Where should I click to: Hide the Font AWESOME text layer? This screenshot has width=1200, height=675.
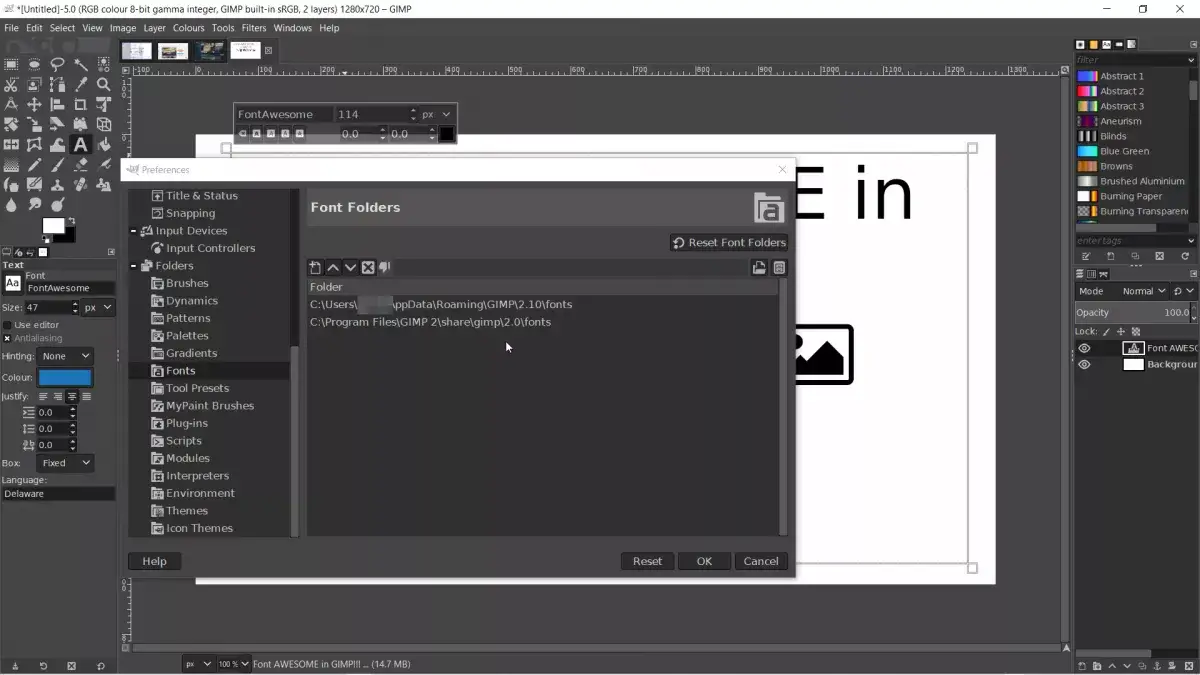coord(1084,348)
